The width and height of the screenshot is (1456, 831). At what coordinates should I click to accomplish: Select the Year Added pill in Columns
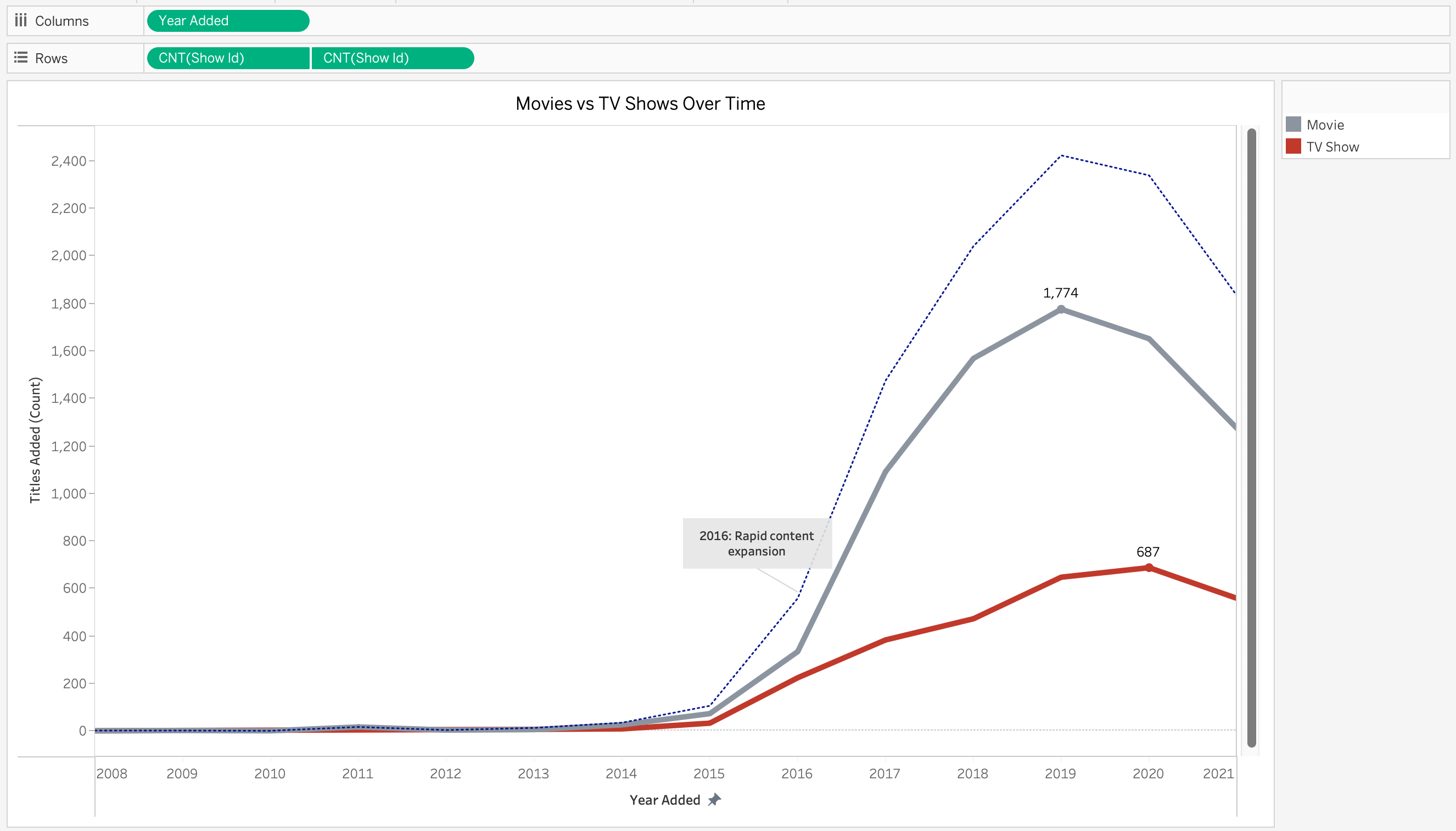pos(228,20)
